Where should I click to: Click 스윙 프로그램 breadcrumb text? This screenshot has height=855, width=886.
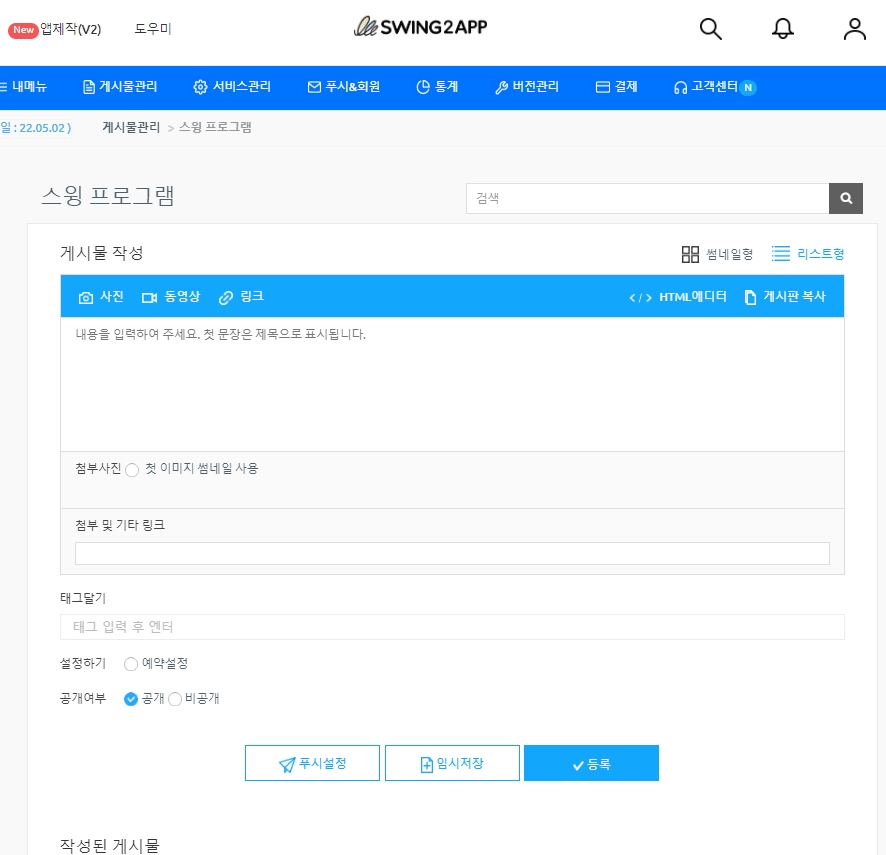[215, 127]
